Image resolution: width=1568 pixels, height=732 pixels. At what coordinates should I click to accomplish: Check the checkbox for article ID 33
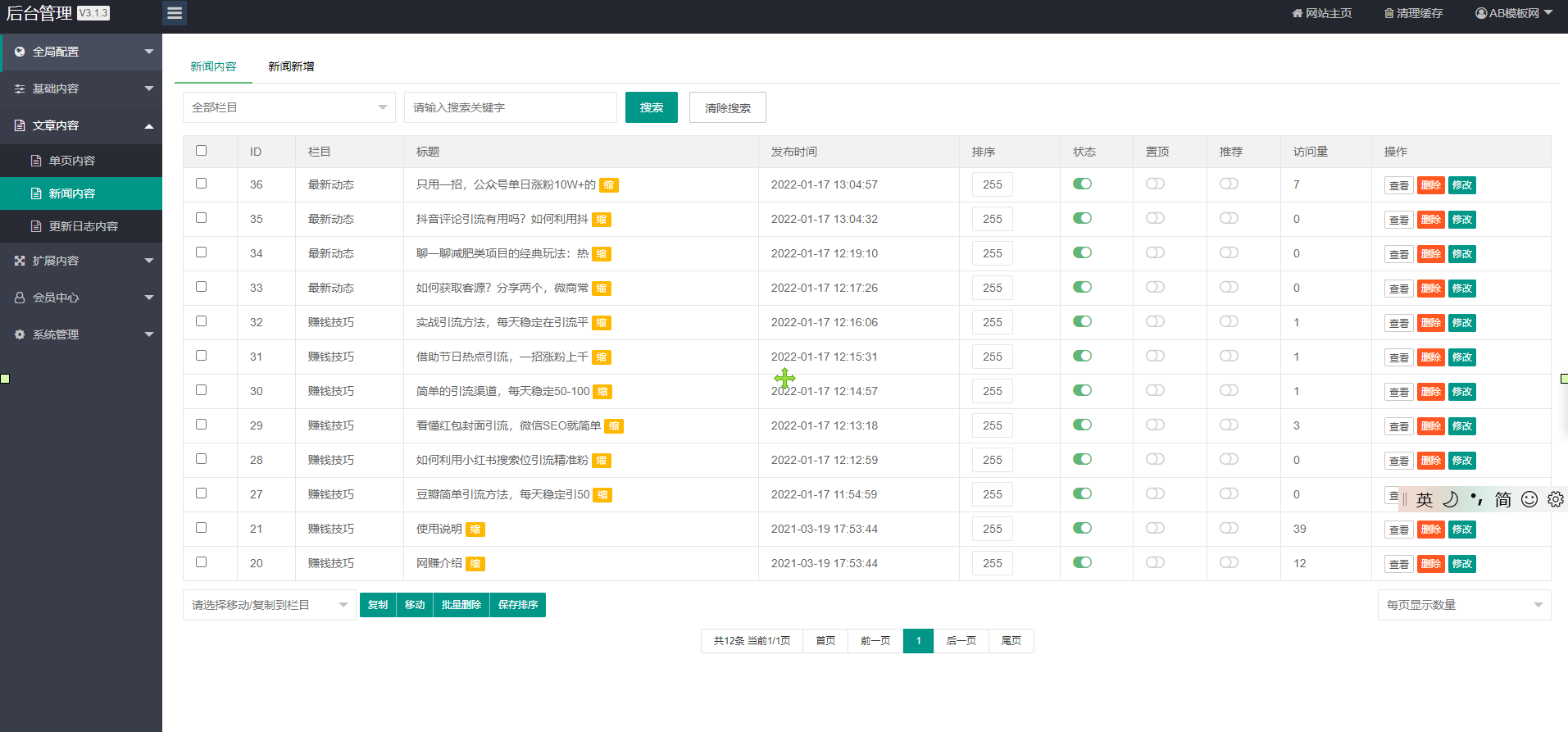(202, 287)
